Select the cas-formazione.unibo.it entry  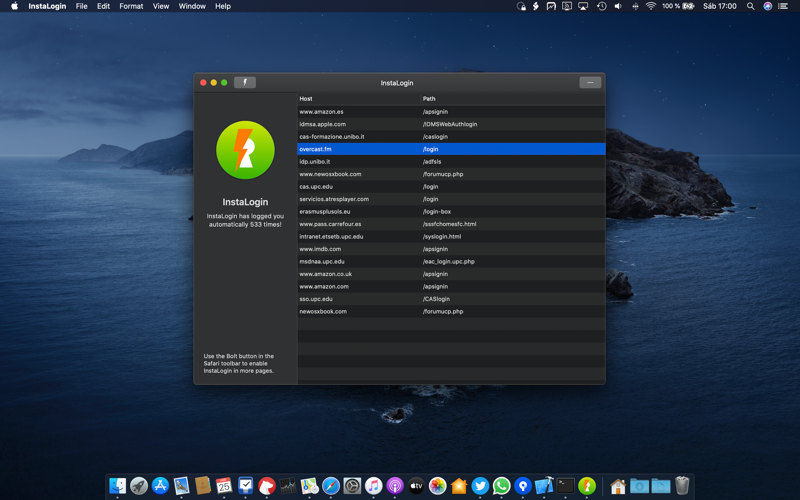point(332,137)
